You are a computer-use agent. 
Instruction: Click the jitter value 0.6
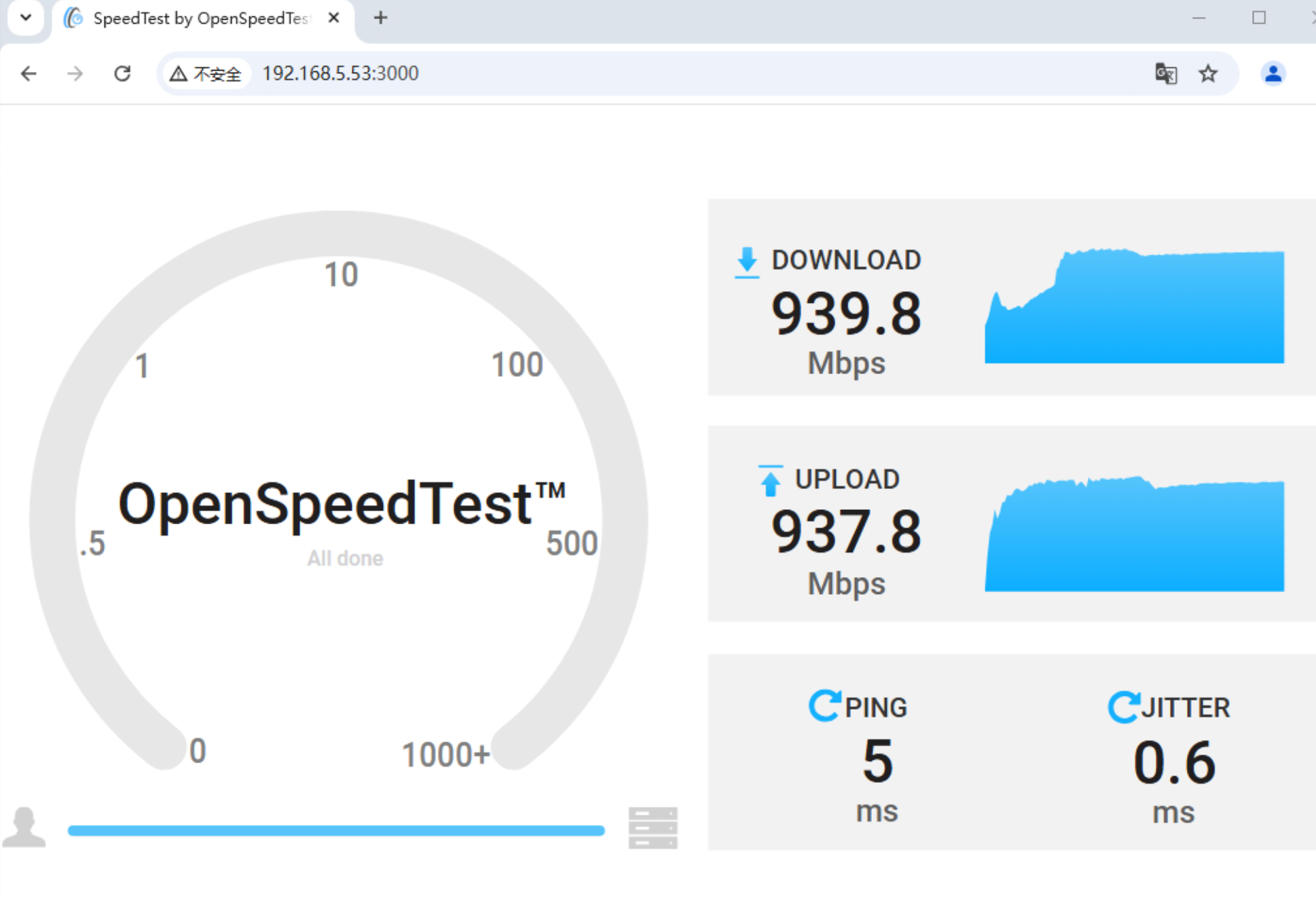pyautogui.click(x=1174, y=762)
